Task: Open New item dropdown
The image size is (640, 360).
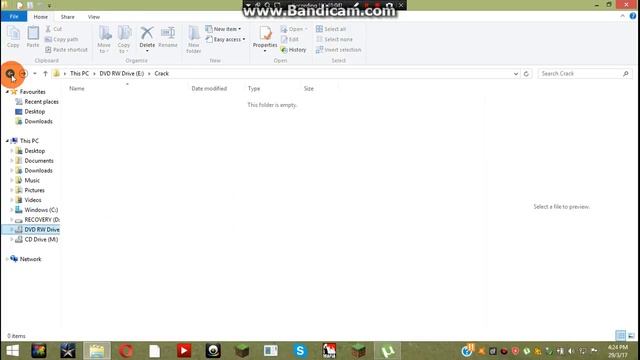Action: [223, 29]
